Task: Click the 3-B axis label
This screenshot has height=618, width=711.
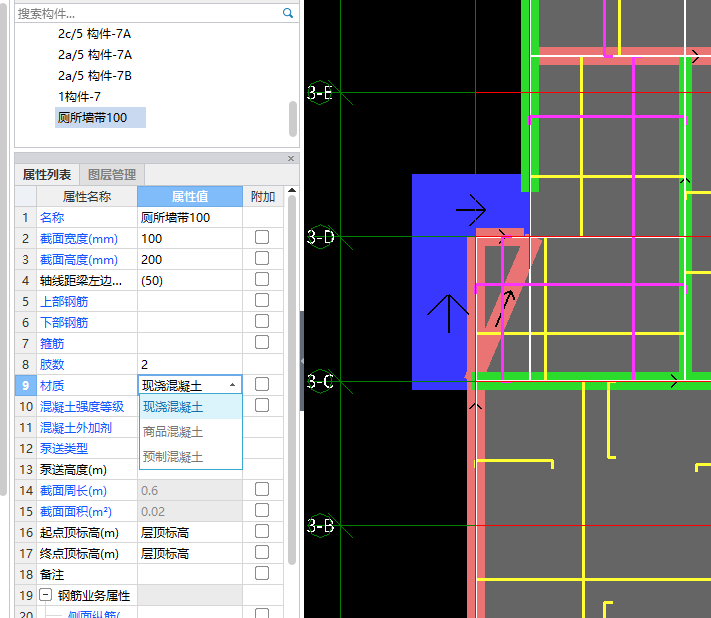Action: (x=321, y=526)
